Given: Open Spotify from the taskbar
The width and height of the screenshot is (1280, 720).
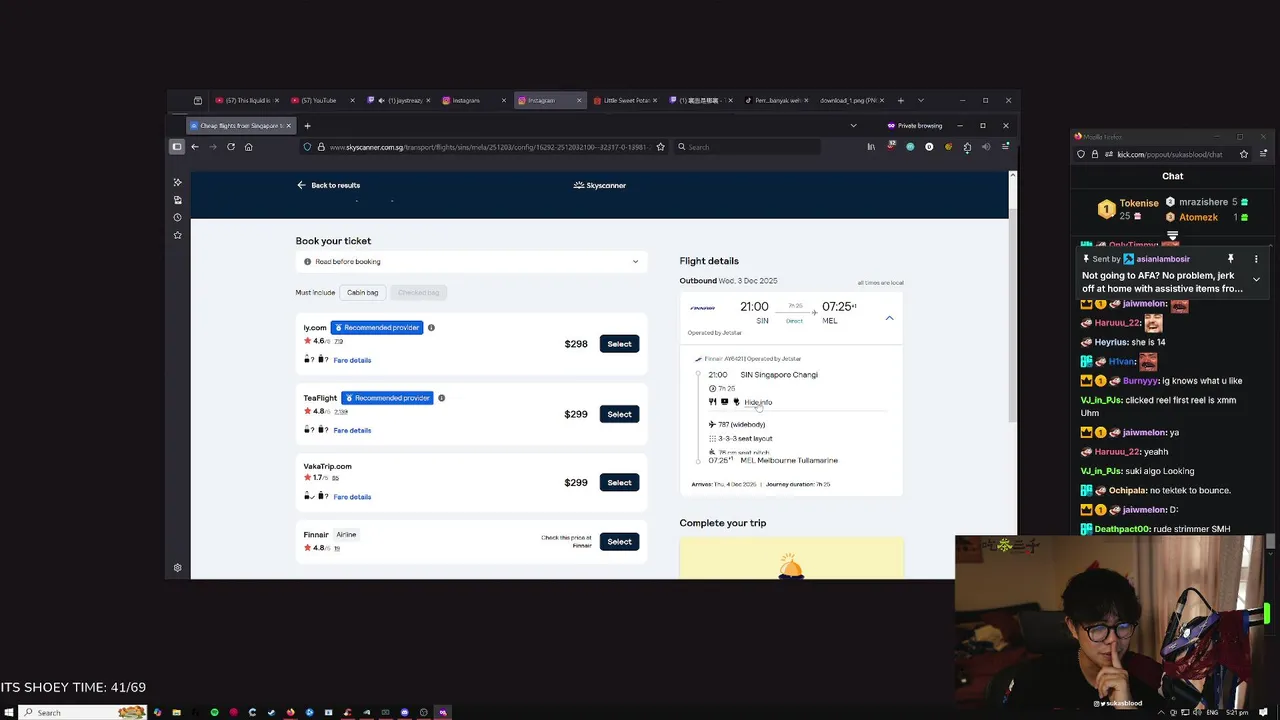Looking at the screenshot, I should pos(214,712).
